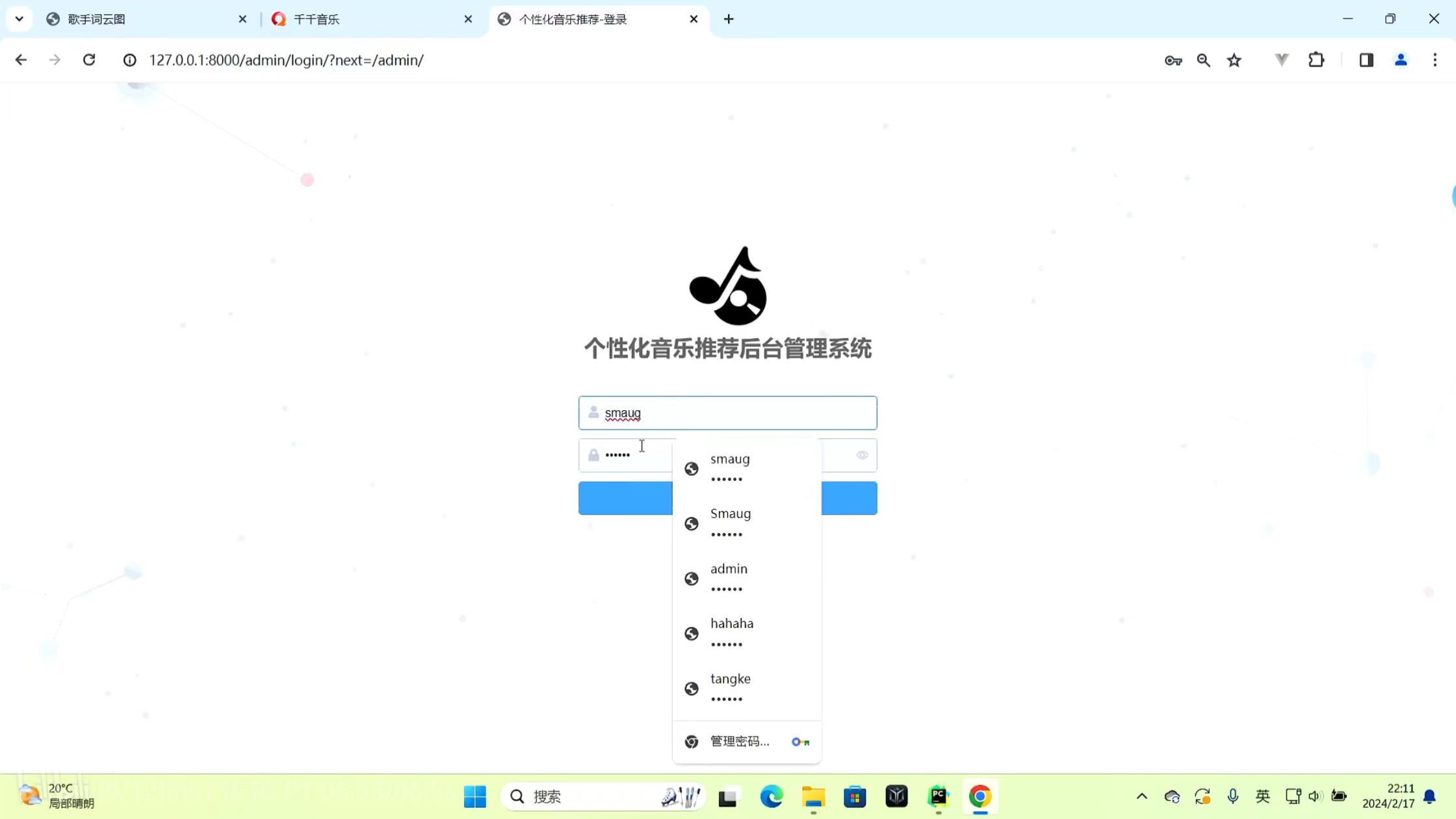Click the sync refresh tray icon
This screenshot has width=1456, height=819.
pos(1202,796)
